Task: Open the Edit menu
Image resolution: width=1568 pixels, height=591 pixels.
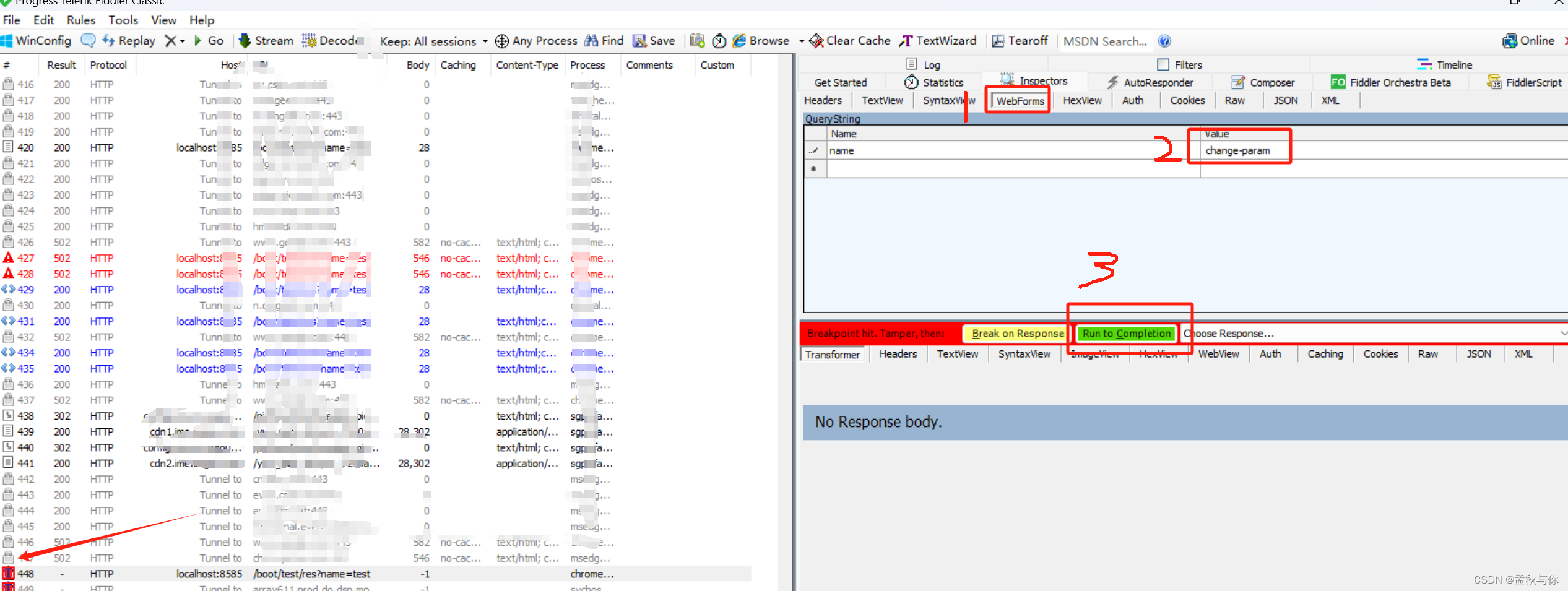Action: (43, 20)
